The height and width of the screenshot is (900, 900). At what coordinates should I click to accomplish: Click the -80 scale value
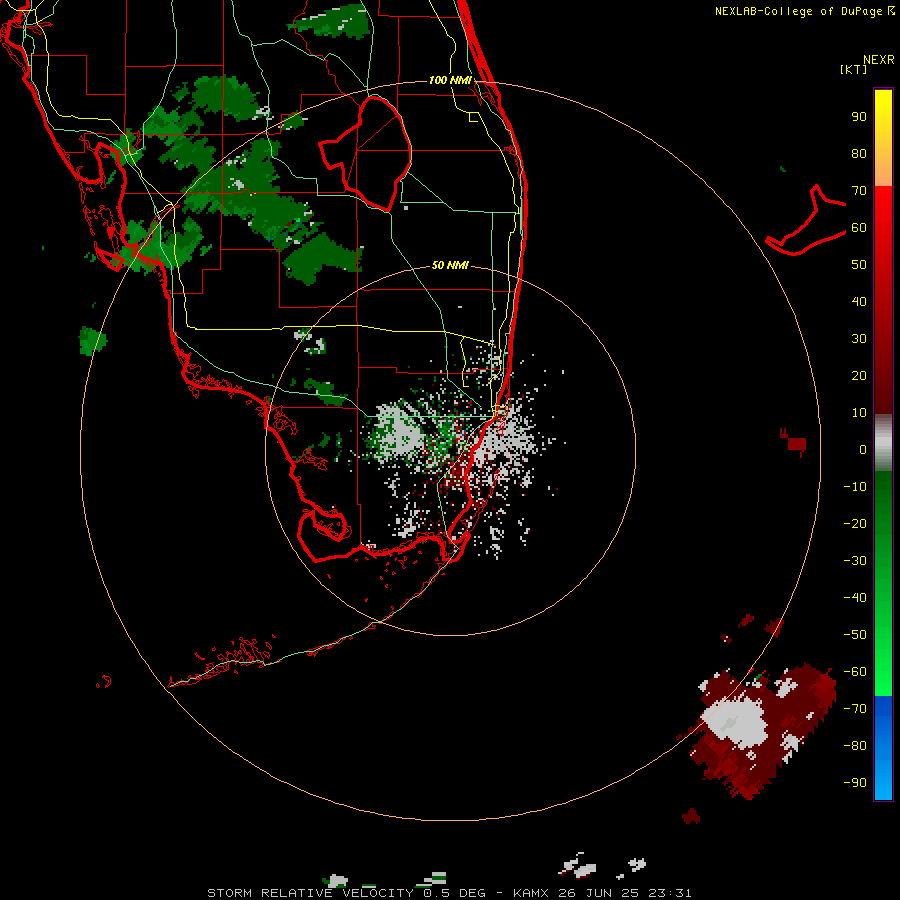(855, 746)
